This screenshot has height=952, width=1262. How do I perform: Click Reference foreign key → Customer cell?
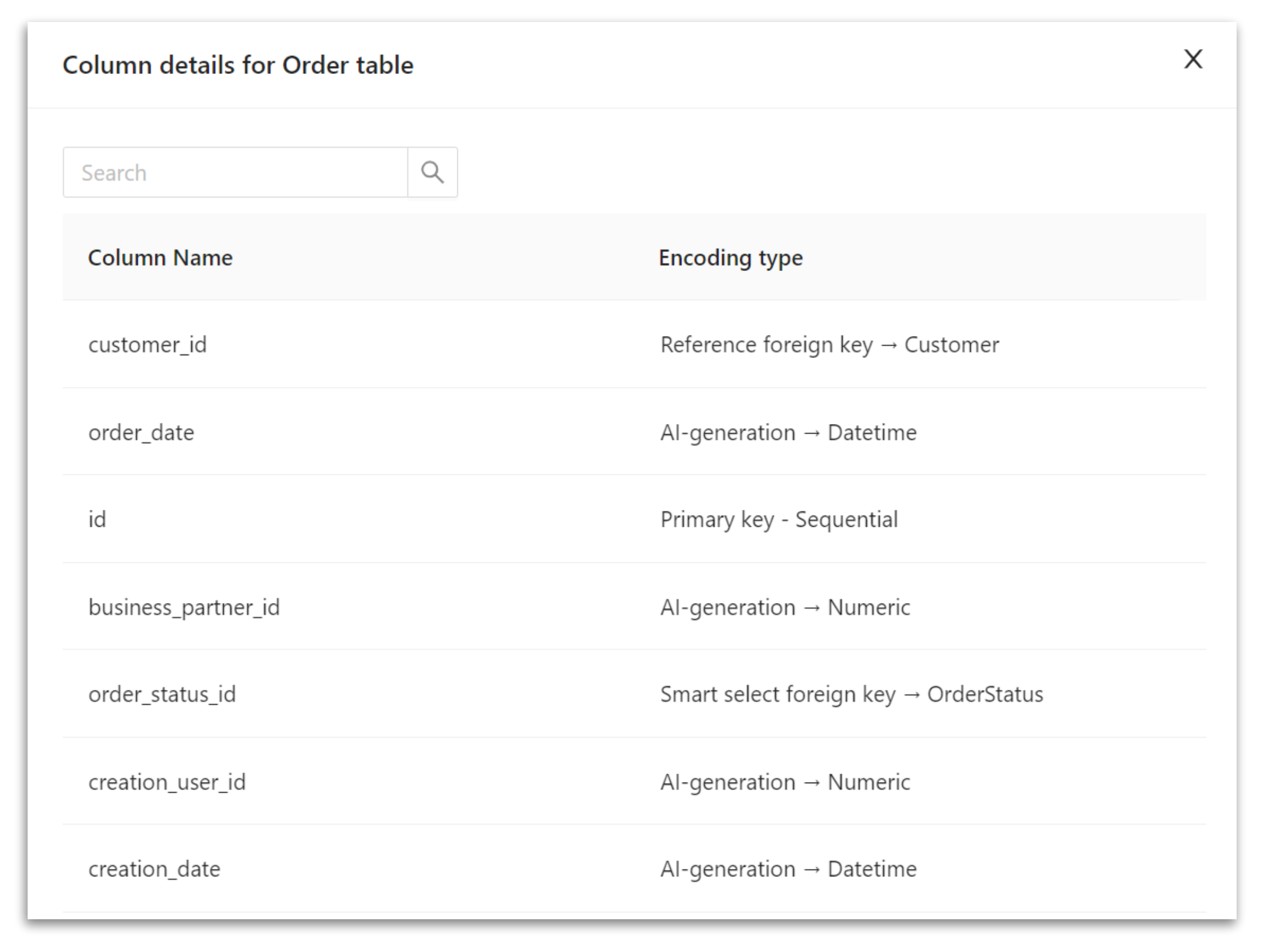click(x=829, y=345)
